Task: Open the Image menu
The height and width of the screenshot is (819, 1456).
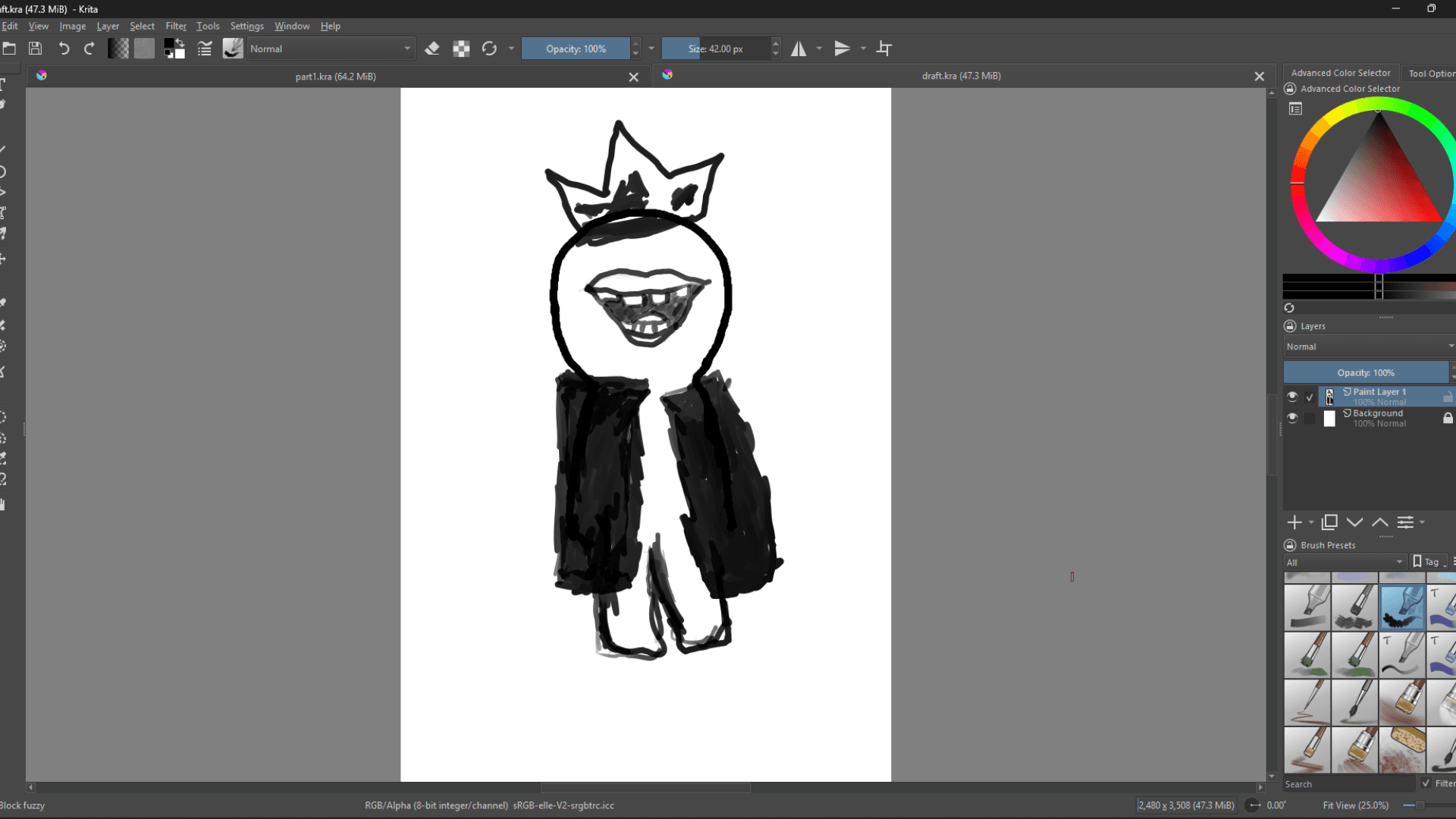Action: (73, 26)
